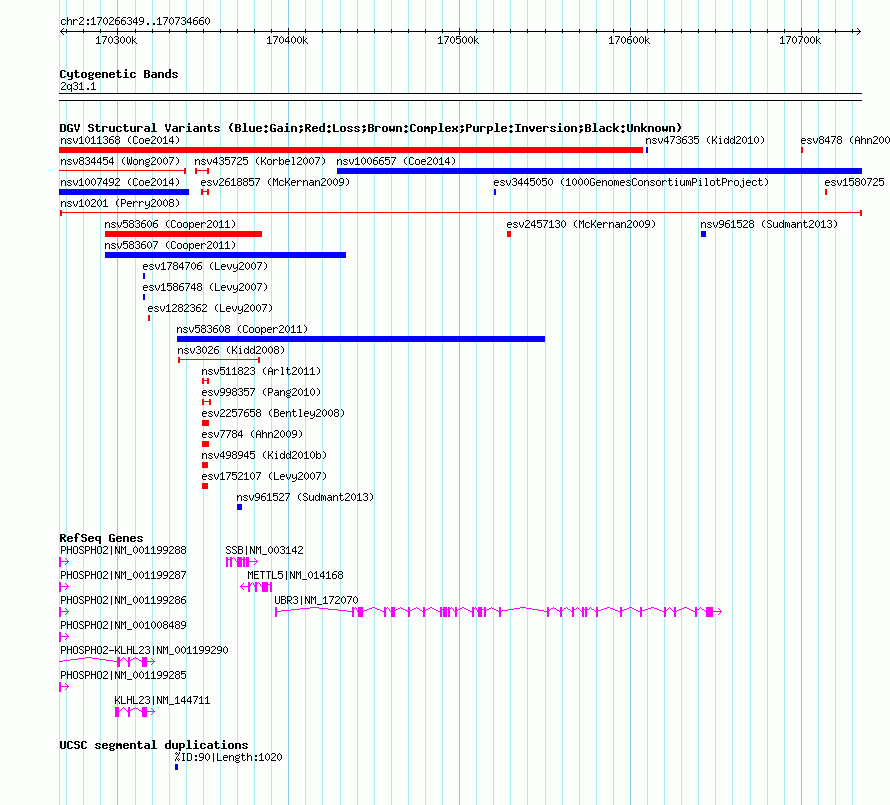Click the 170700k ruler label
Screen dimensions: 890x805
click(800, 40)
